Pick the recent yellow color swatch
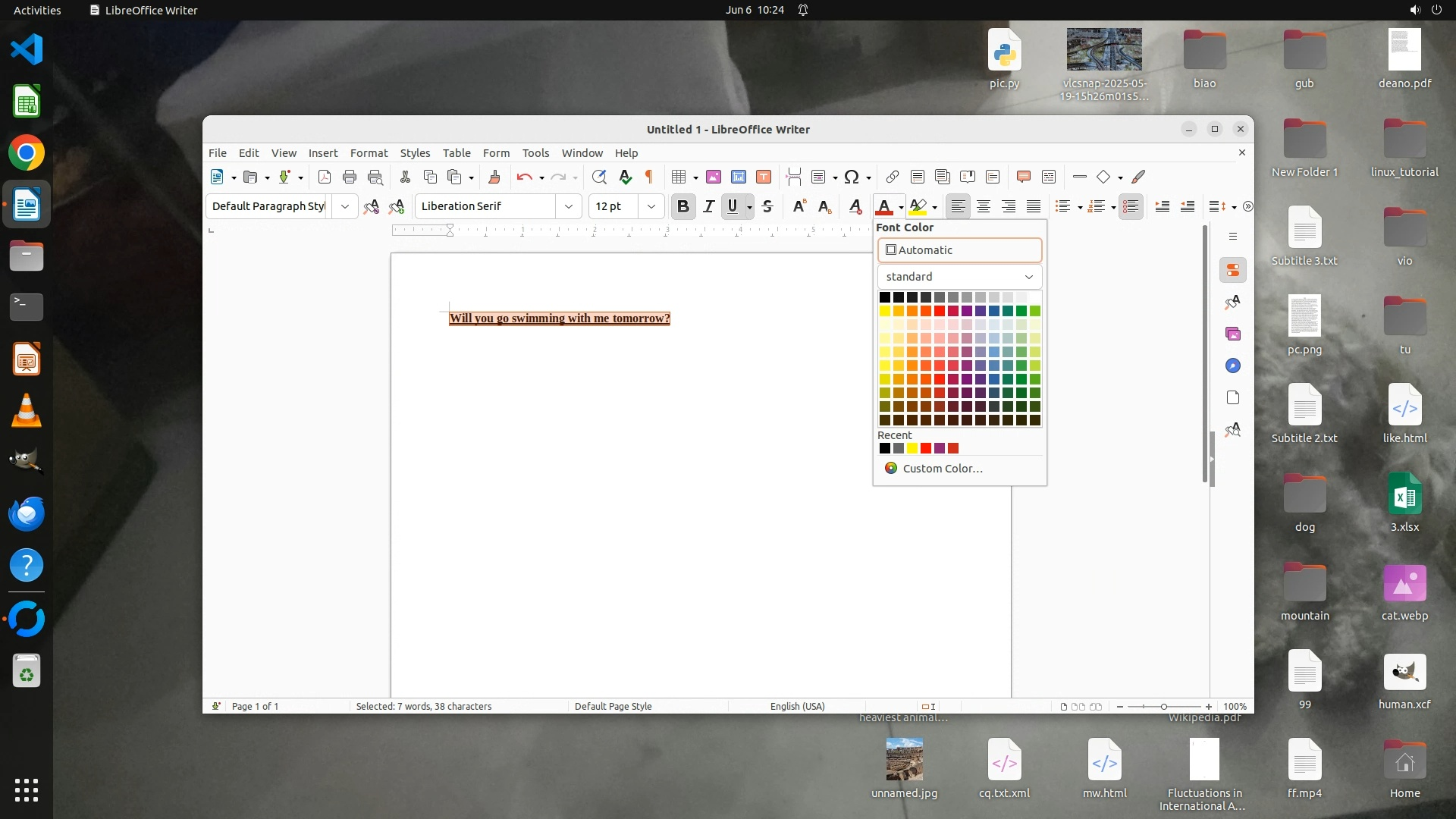Screen dimensions: 1456x819 (912, 448)
